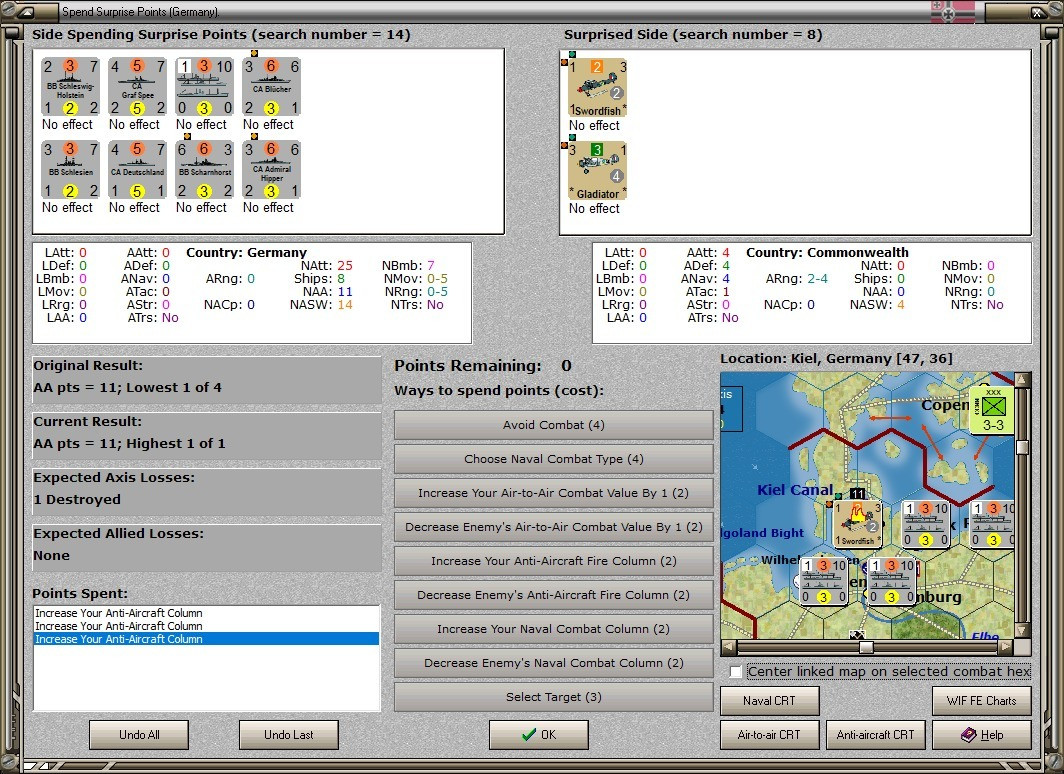The width and height of the screenshot is (1064, 774).
Task: Click Choose Naval Combat Type (4)
Action: [553, 459]
